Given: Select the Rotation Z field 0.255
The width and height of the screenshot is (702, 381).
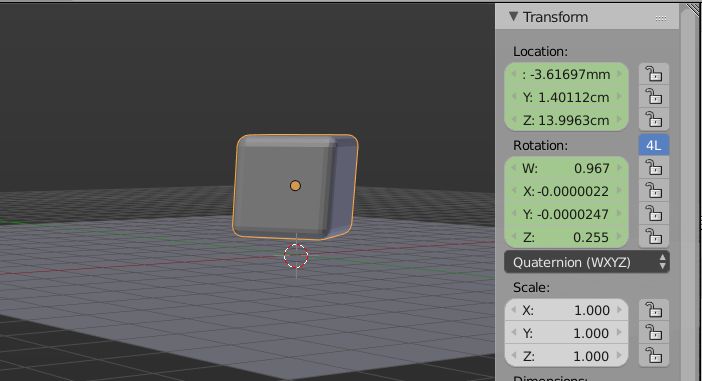Looking at the screenshot, I should click(x=566, y=237).
